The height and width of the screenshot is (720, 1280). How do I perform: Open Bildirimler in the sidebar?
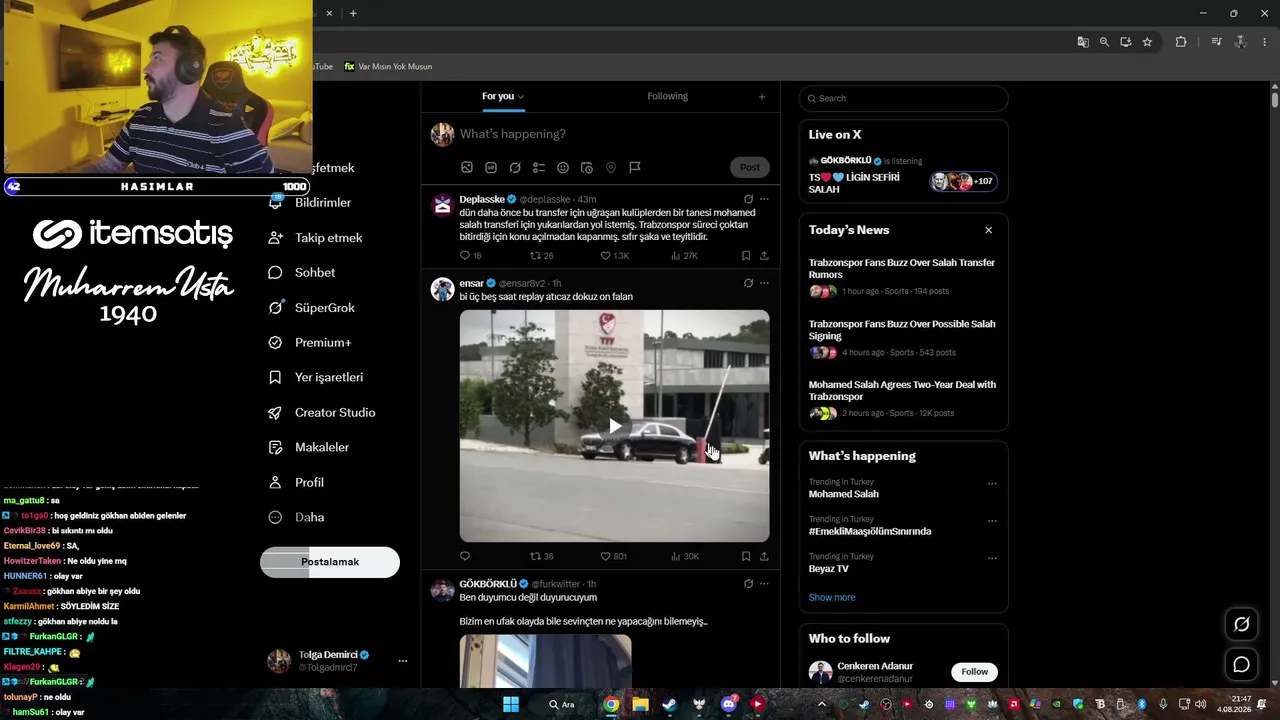311,203
